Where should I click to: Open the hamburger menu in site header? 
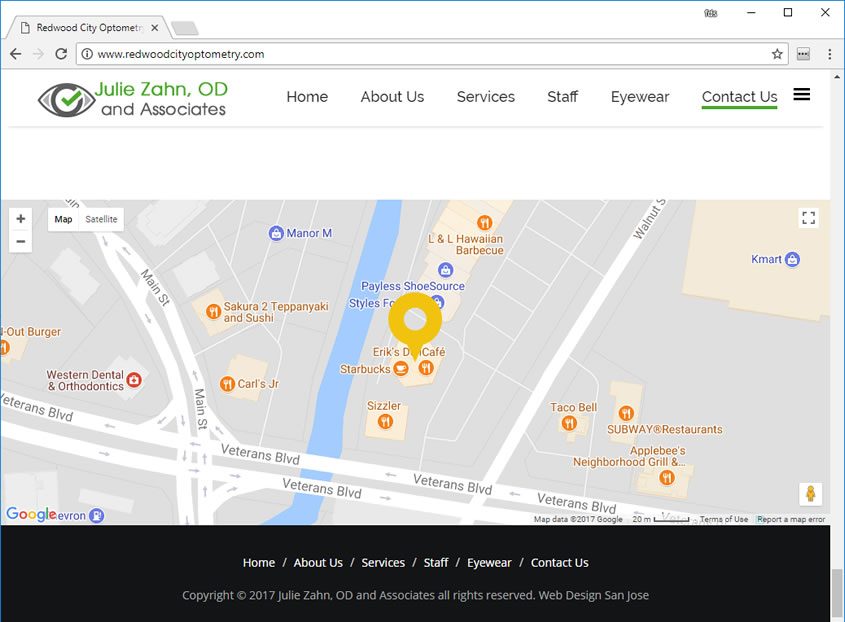pyautogui.click(x=801, y=95)
